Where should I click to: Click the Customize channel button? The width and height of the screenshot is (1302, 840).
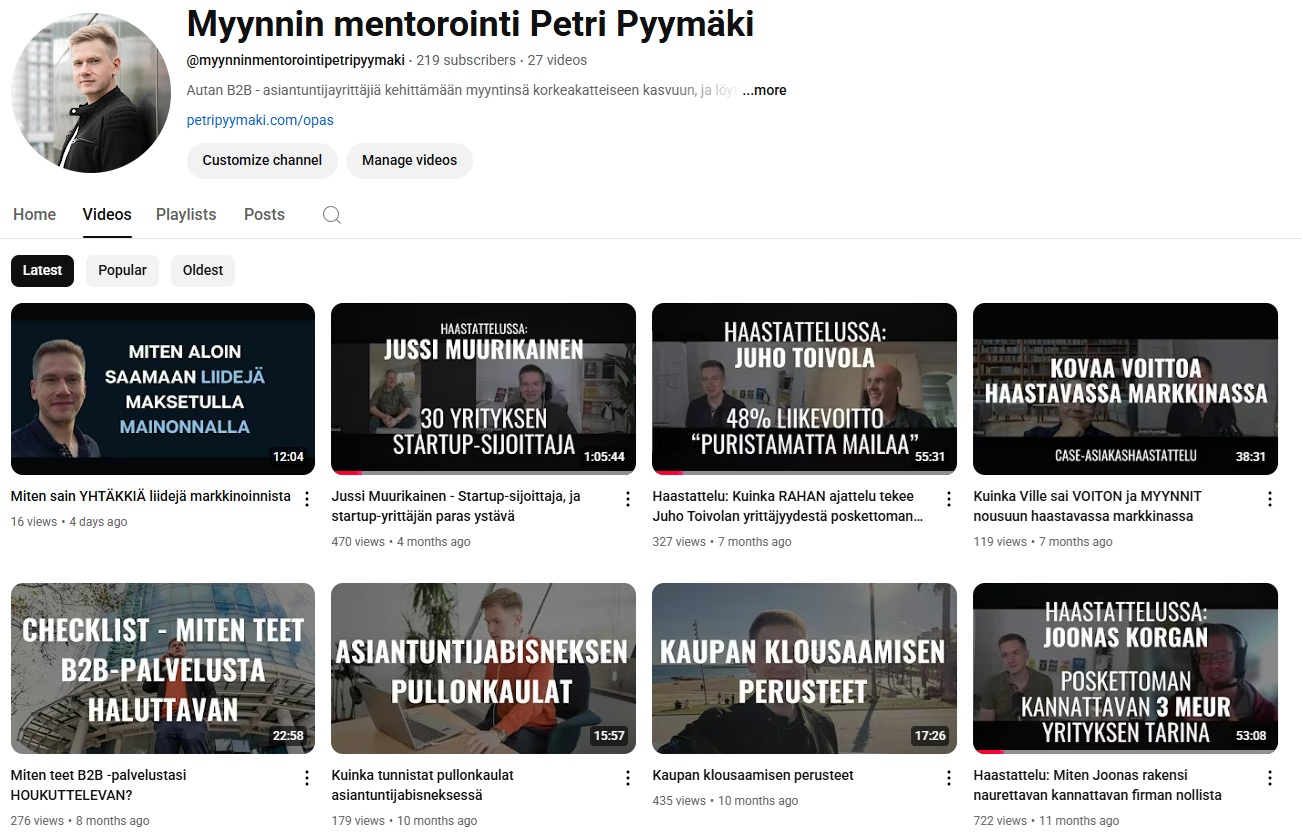coord(262,160)
